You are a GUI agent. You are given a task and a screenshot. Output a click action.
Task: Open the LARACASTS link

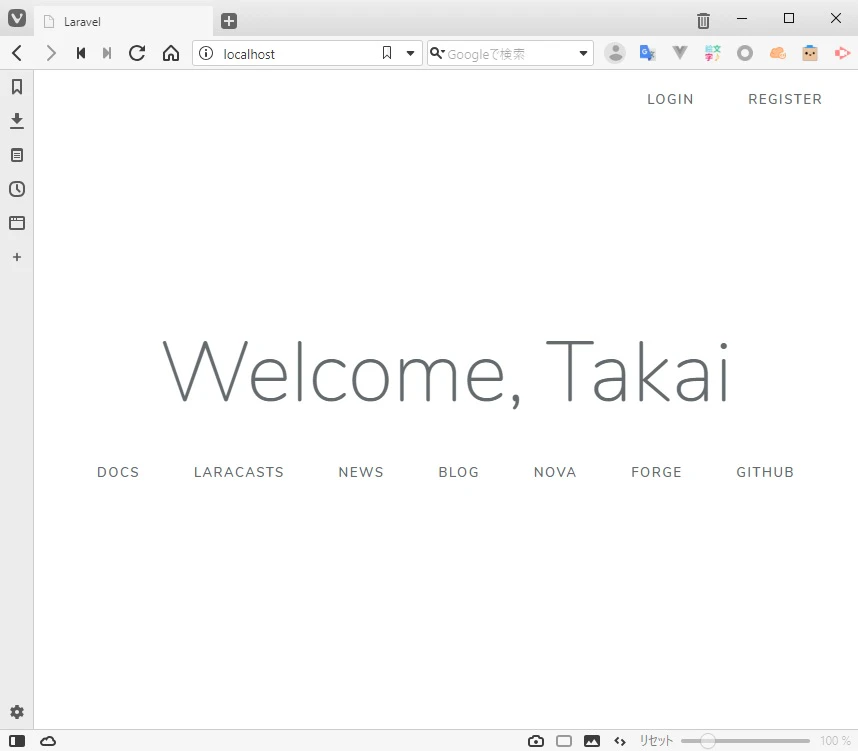(239, 472)
